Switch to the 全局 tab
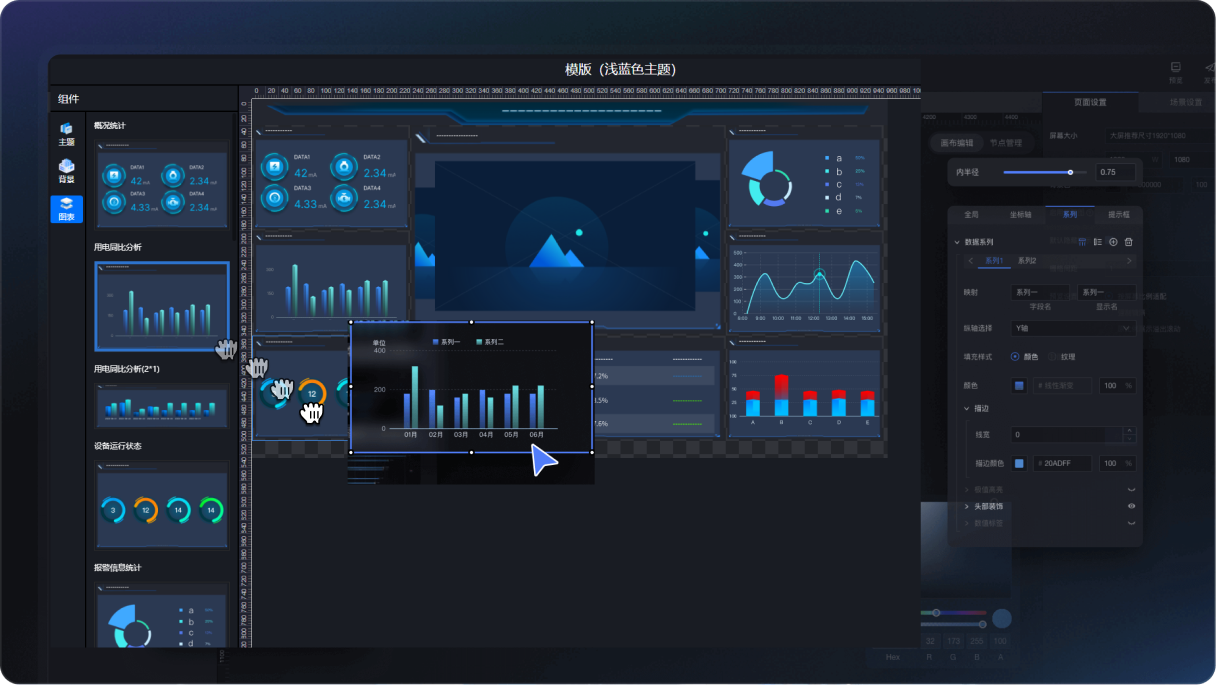This screenshot has width=1216, height=685. click(971, 214)
